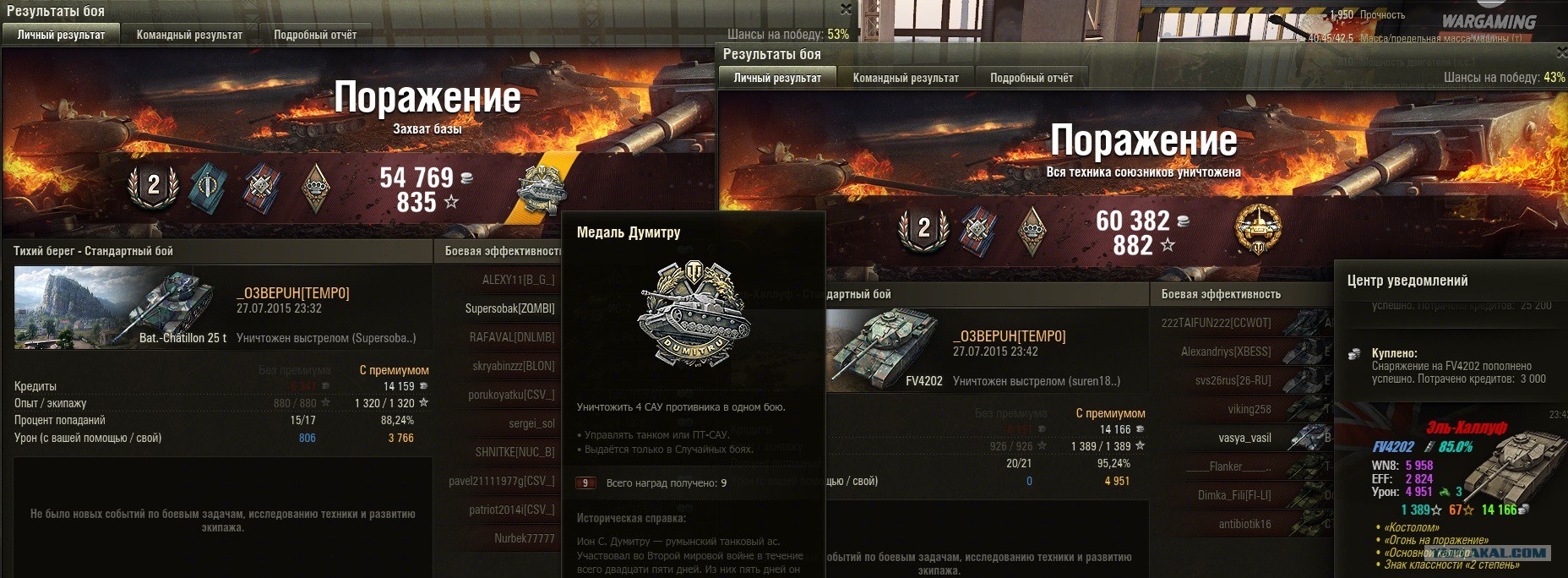Image resolution: width=1568 pixels, height=578 pixels.
Task: Click the mastery badge class 2 icon in left window
Action: click(153, 187)
